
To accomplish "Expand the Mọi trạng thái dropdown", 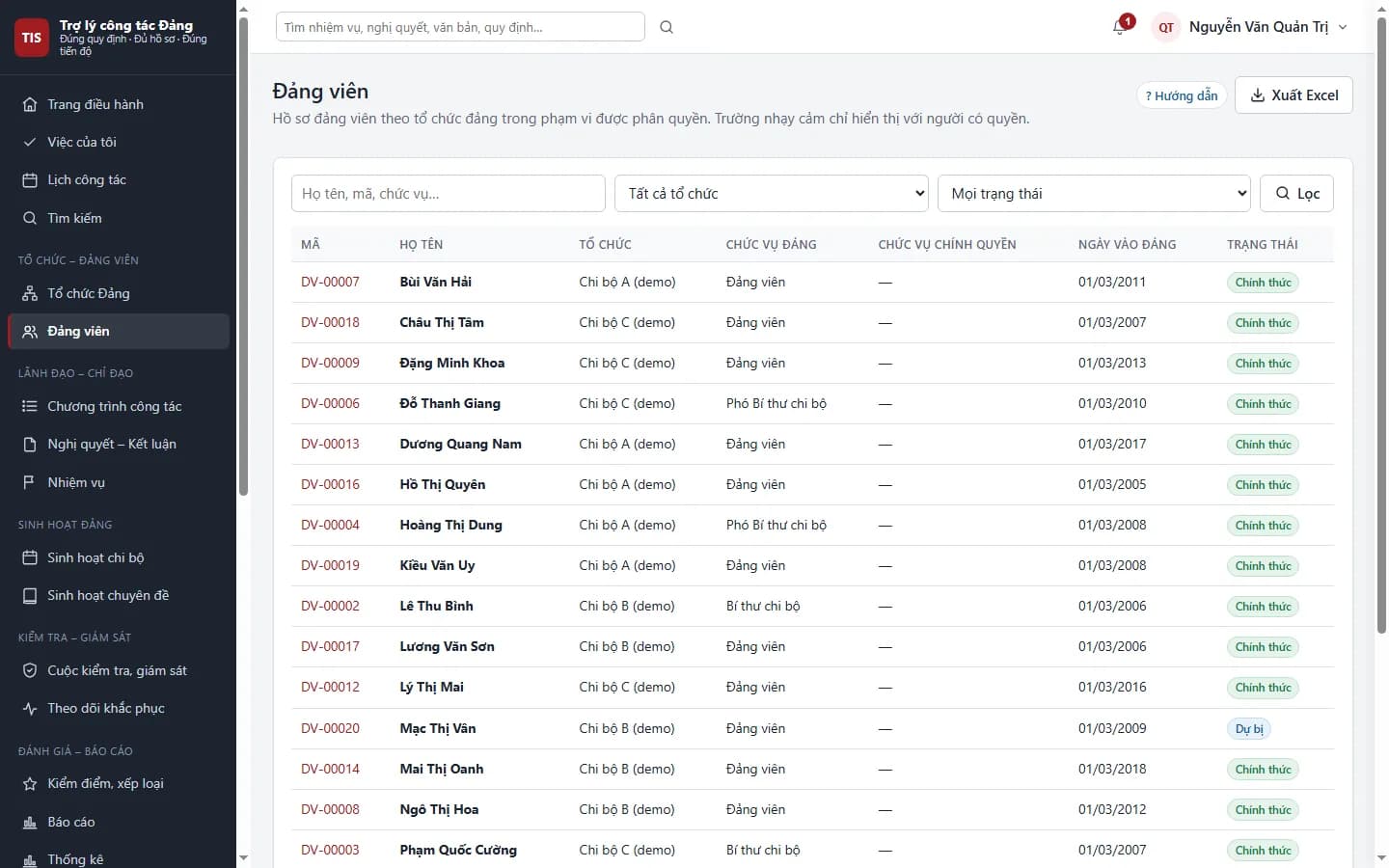I will point(1094,193).
